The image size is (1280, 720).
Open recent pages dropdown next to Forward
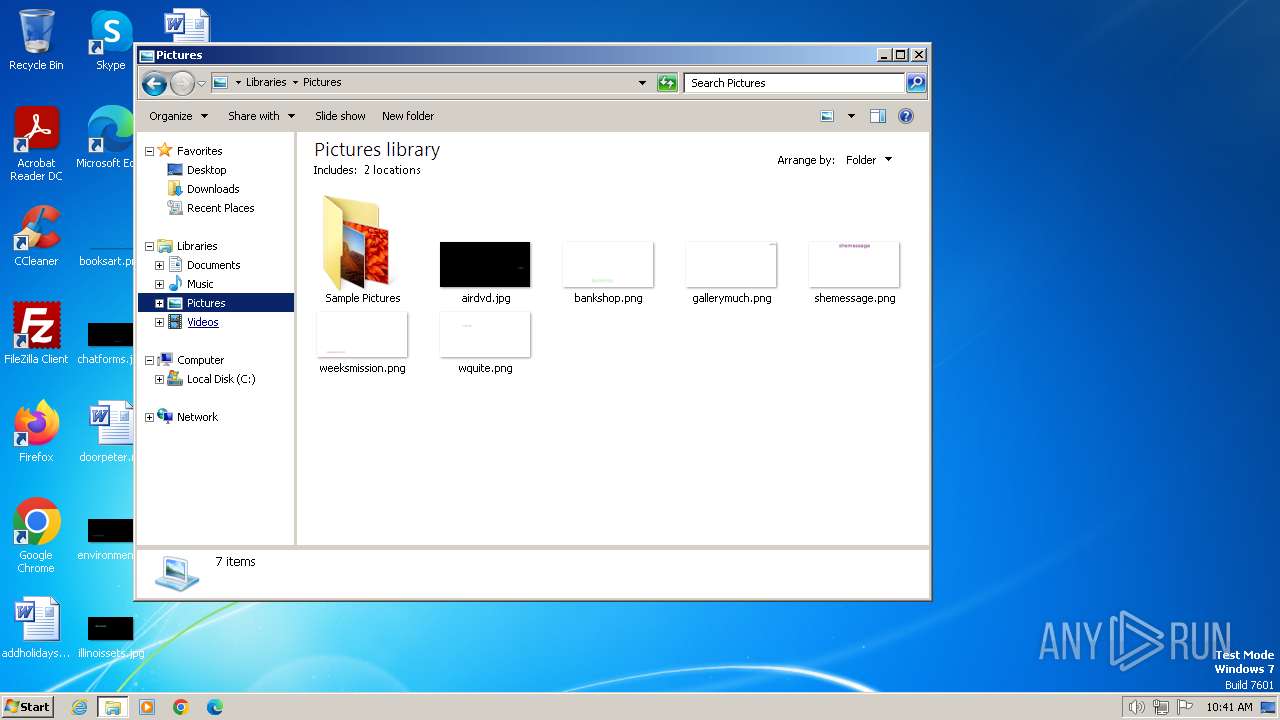(x=201, y=83)
